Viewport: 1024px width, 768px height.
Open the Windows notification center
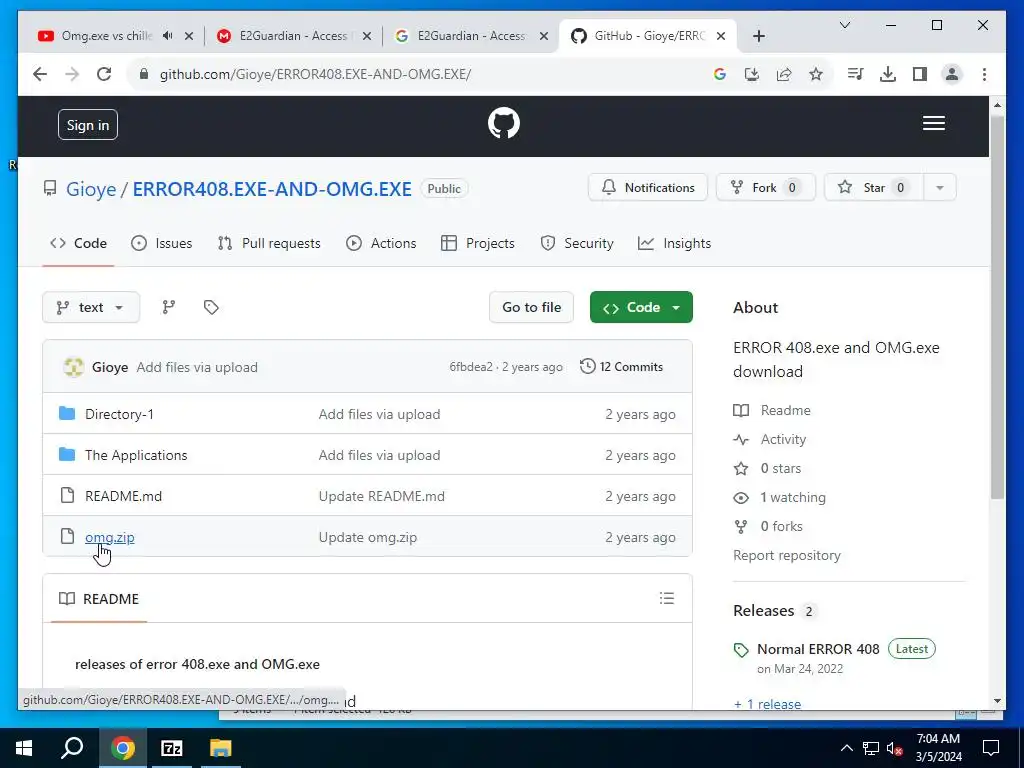point(991,748)
